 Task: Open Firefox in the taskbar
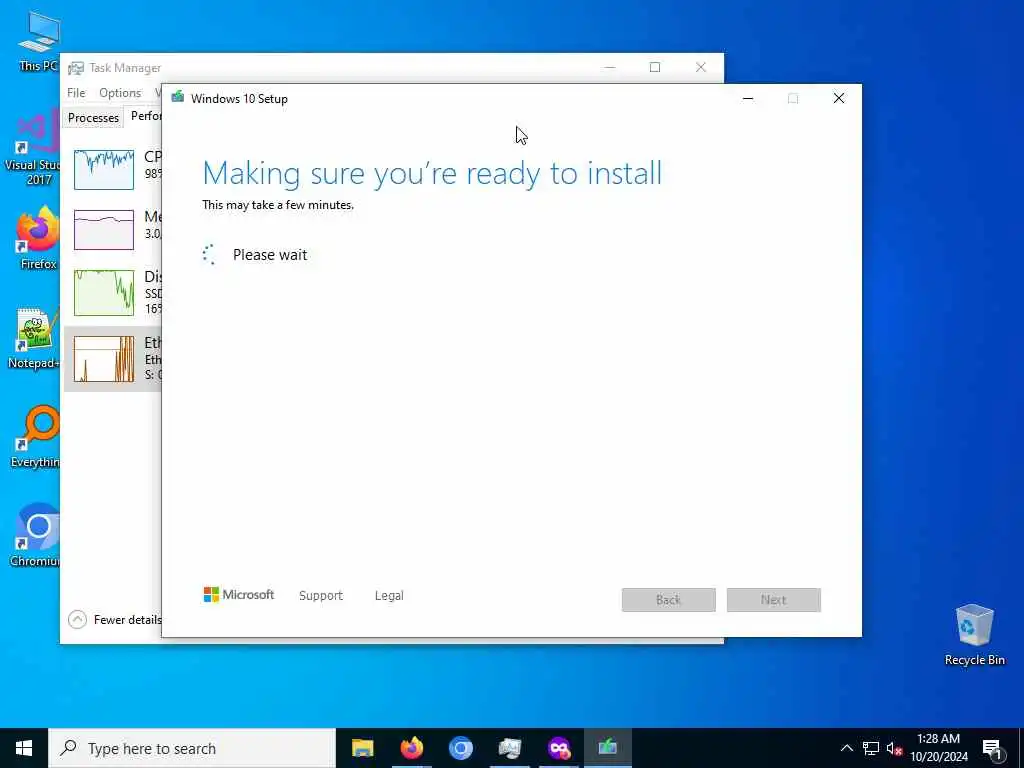pyautogui.click(x=411, y=748)
